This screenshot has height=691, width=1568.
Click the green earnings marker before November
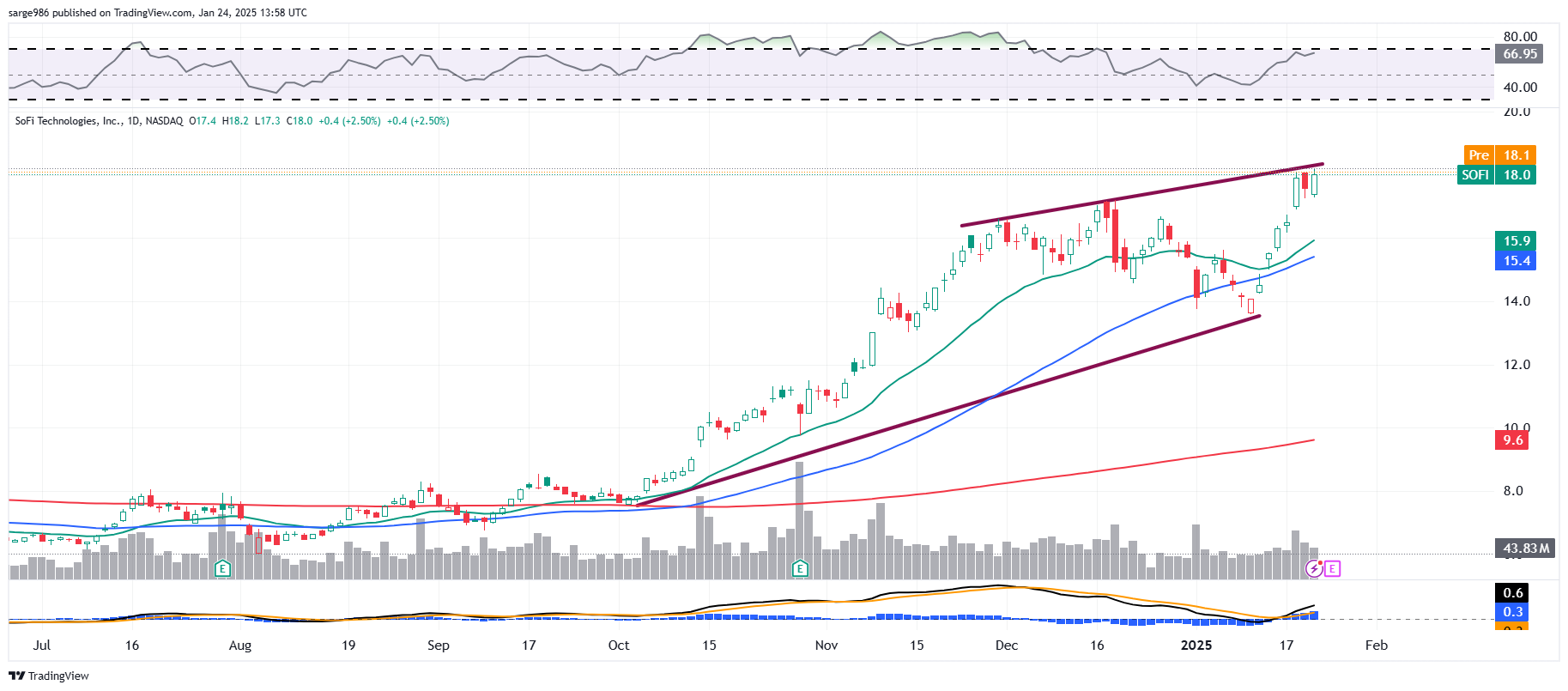coord(800,568)
